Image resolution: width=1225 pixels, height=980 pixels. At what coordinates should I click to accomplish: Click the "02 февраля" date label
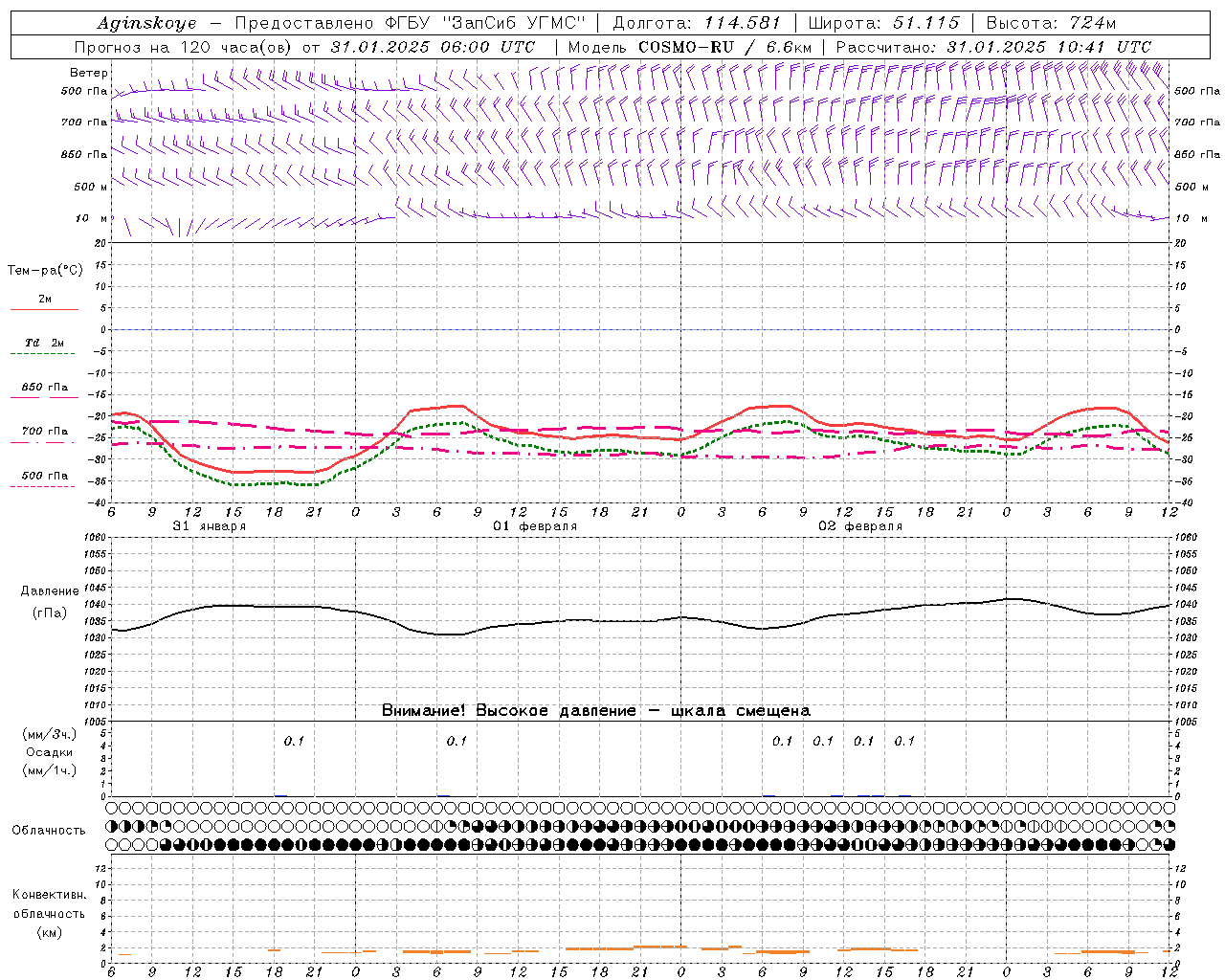point(860,526)
